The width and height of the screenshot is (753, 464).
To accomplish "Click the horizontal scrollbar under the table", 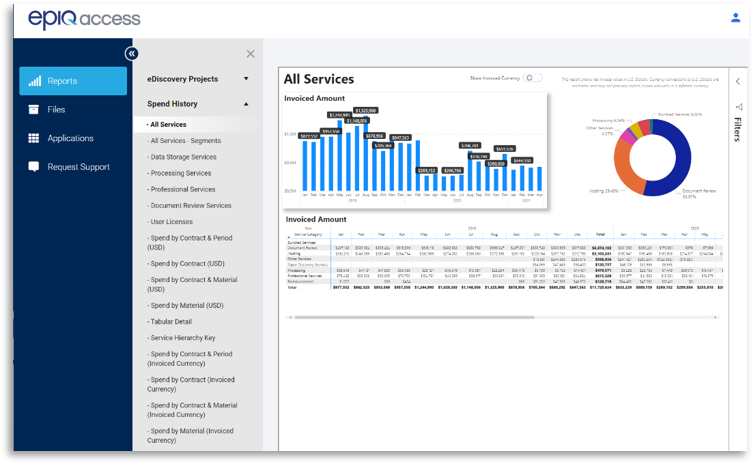I will point(414,317).
